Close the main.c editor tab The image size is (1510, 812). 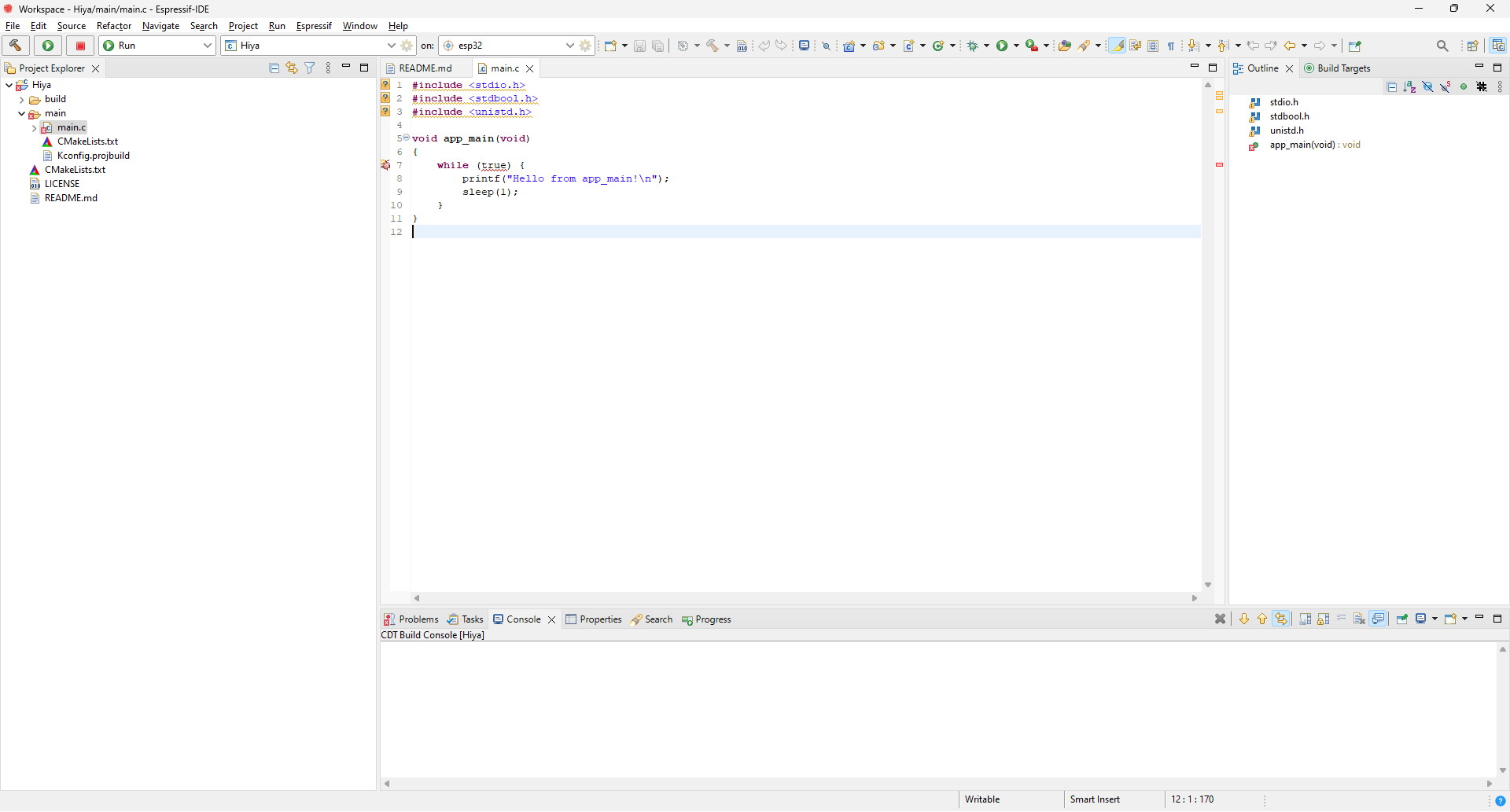click(x=530, y=68)
